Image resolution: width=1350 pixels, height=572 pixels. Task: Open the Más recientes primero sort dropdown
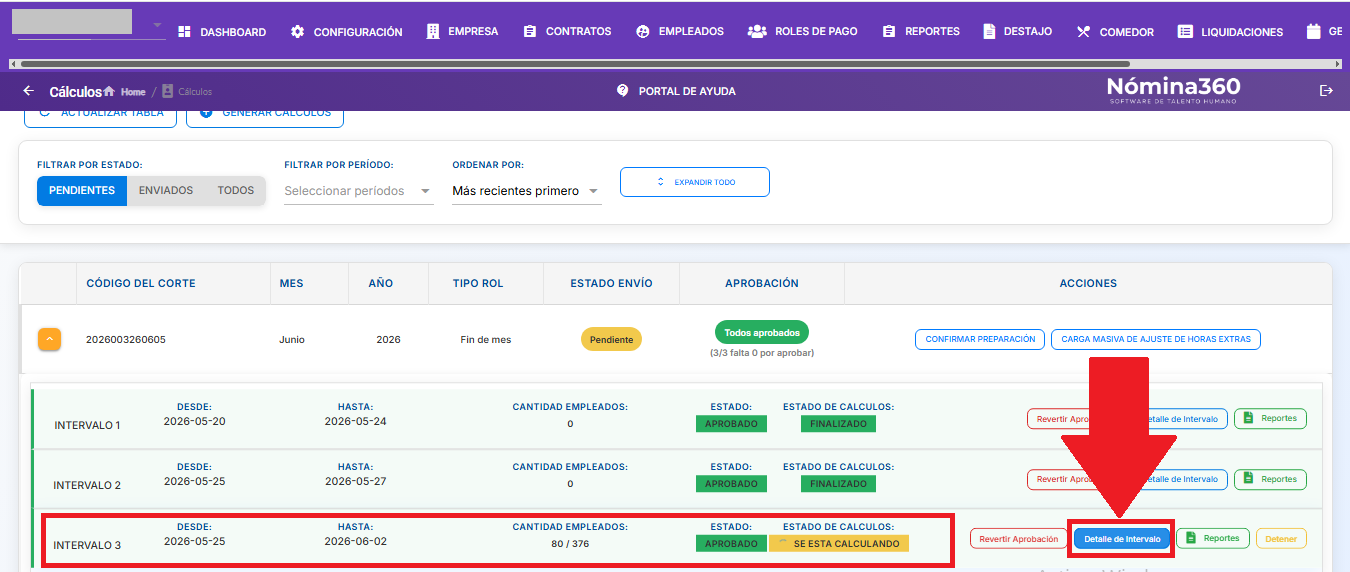pos(527,191)
